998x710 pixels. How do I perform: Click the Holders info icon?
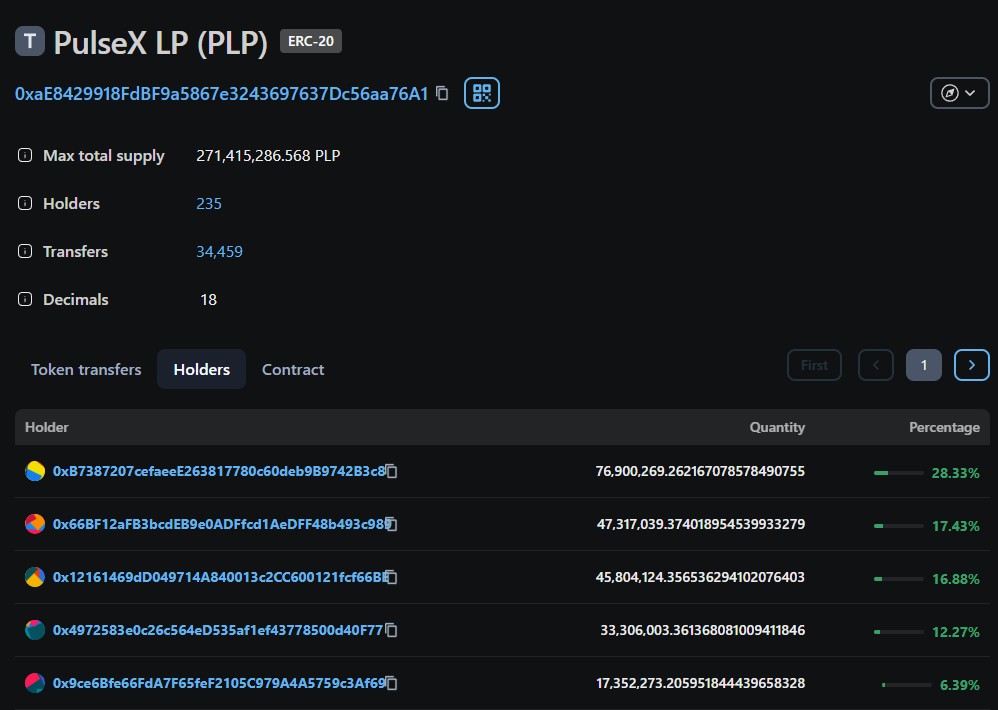tap(25, 204)
